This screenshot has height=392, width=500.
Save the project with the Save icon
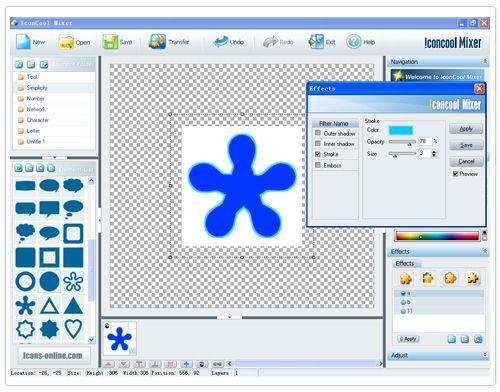coord(110,42)
